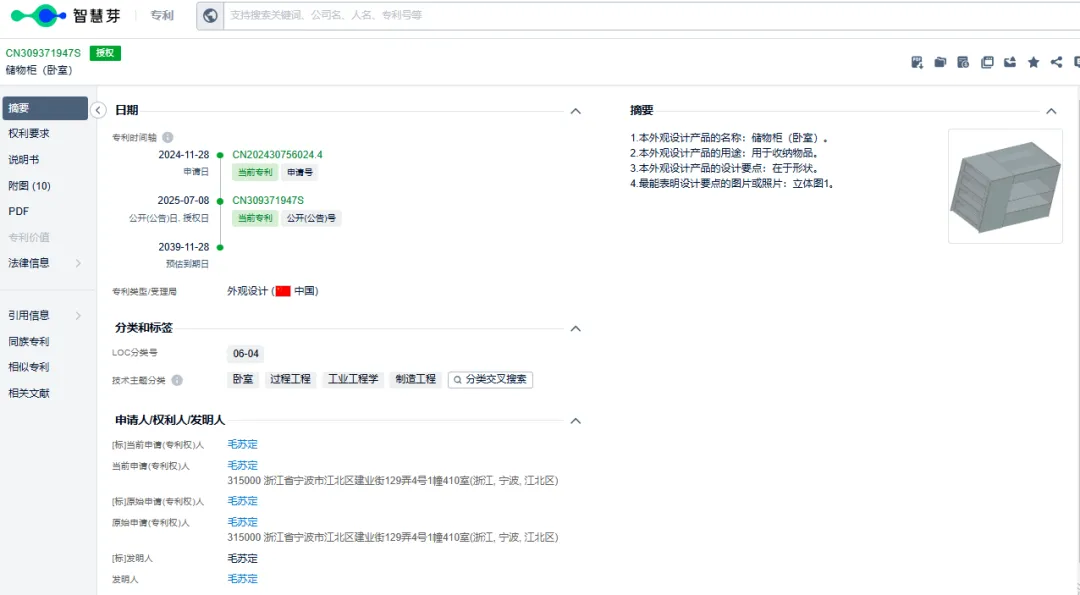
Task: Download the patent PDF via toolbar icon
Action: pos(917,63)
